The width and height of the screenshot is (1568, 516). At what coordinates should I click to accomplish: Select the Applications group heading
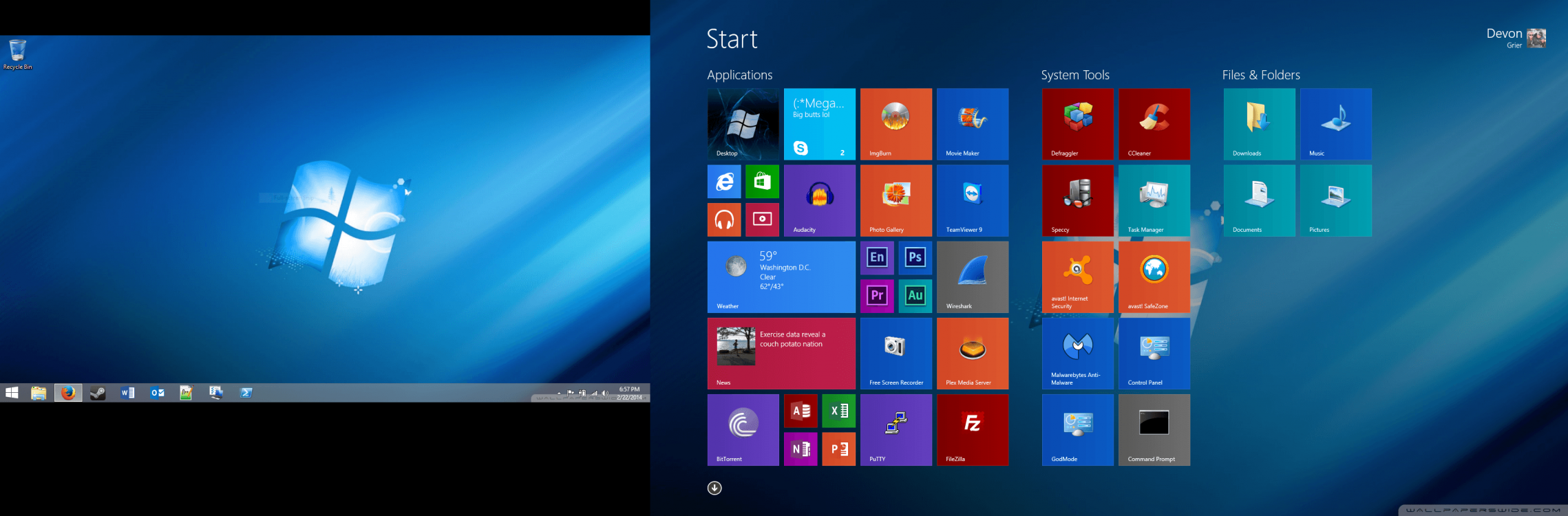[x=740, y=75]
